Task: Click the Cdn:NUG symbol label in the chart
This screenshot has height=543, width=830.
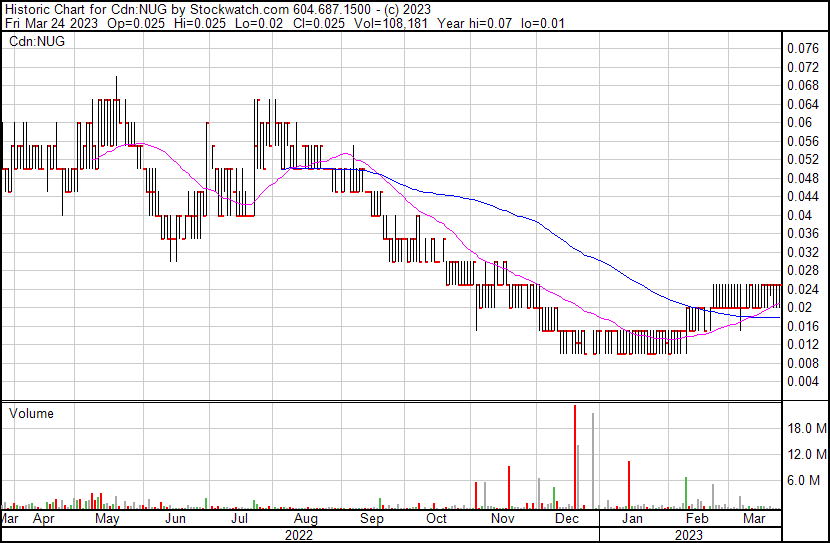Action: coord(33,43)
